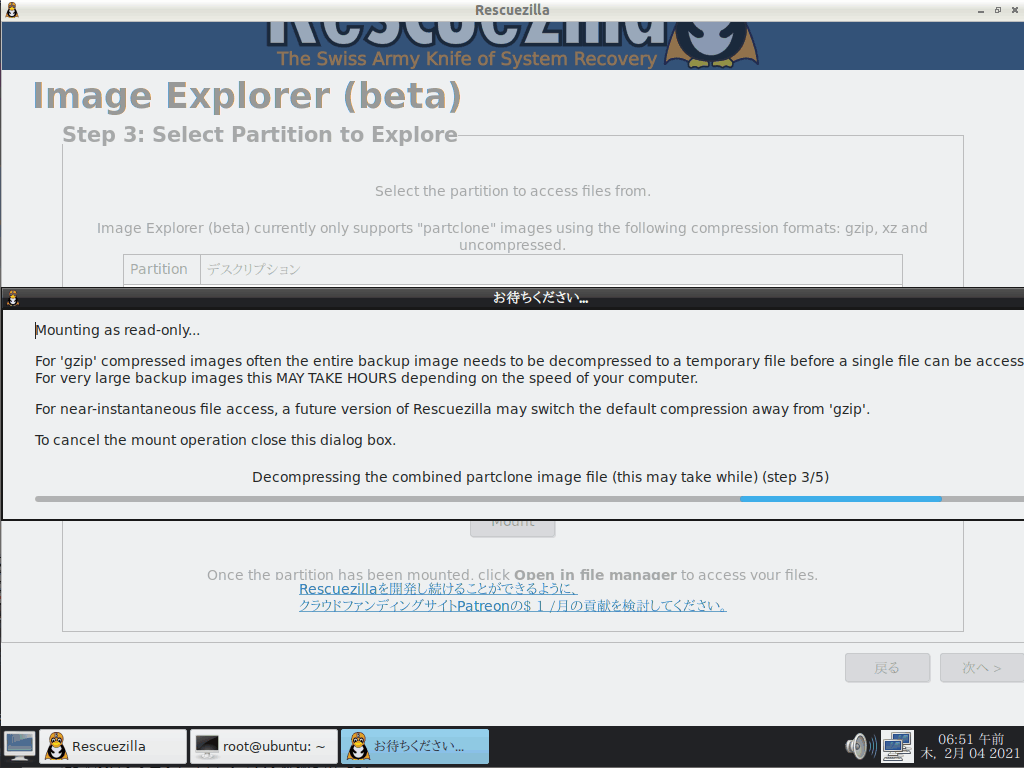Click the decompression progress bar
This screenshot has width=1024, height=768.
[529, 499]
